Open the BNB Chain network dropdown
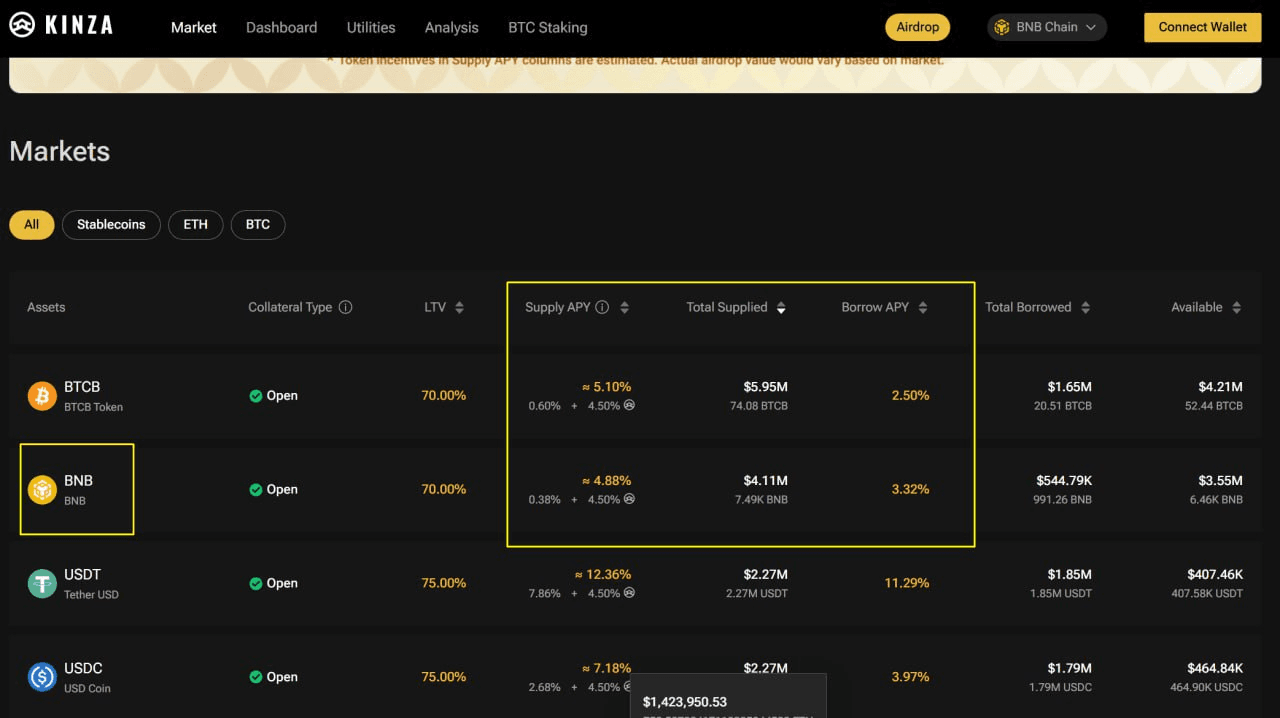1280x718 pixels. tap(1046, 27)
